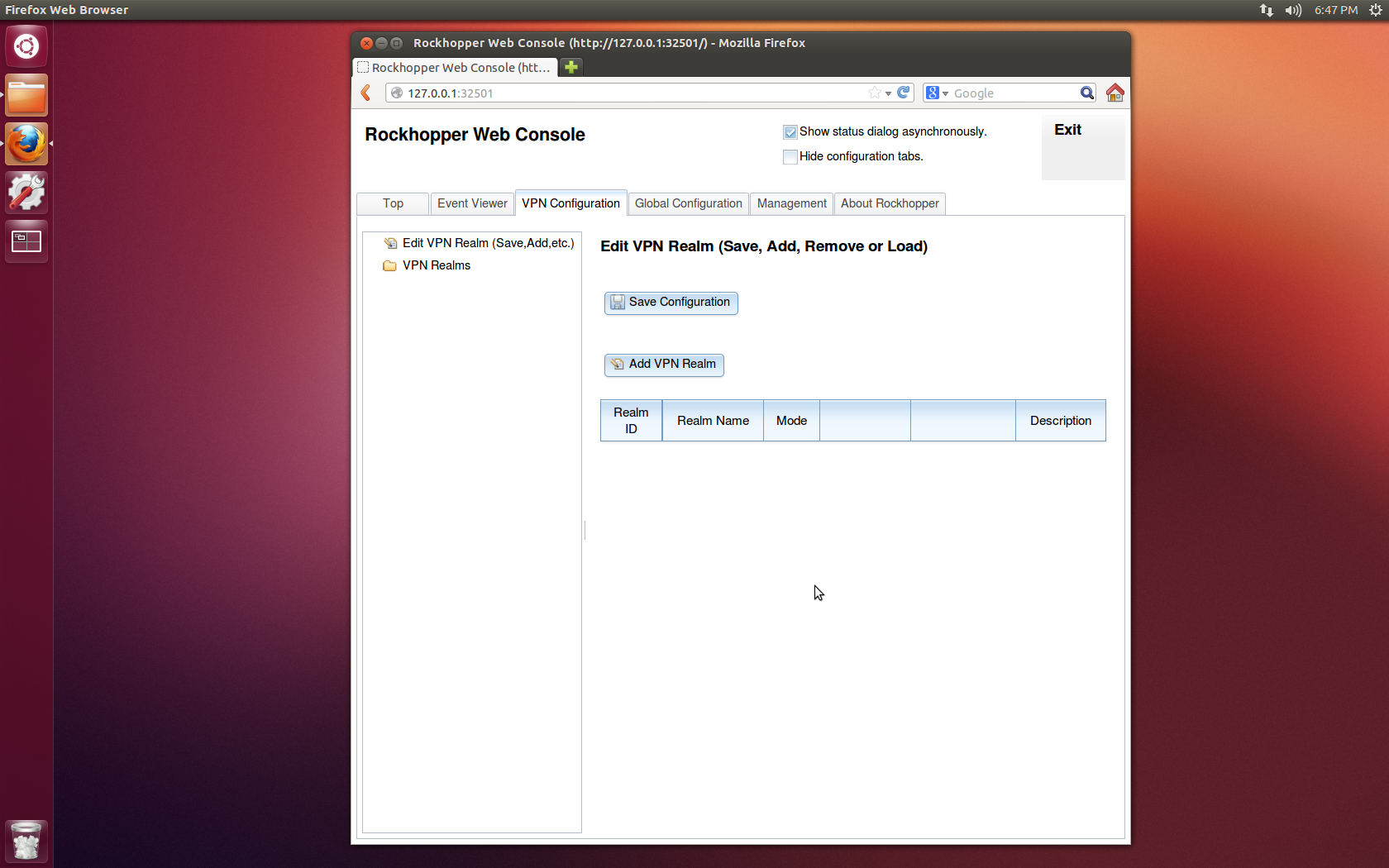
Task: Enable Hide configuration tabs checkbox
Action: point(790,157)
